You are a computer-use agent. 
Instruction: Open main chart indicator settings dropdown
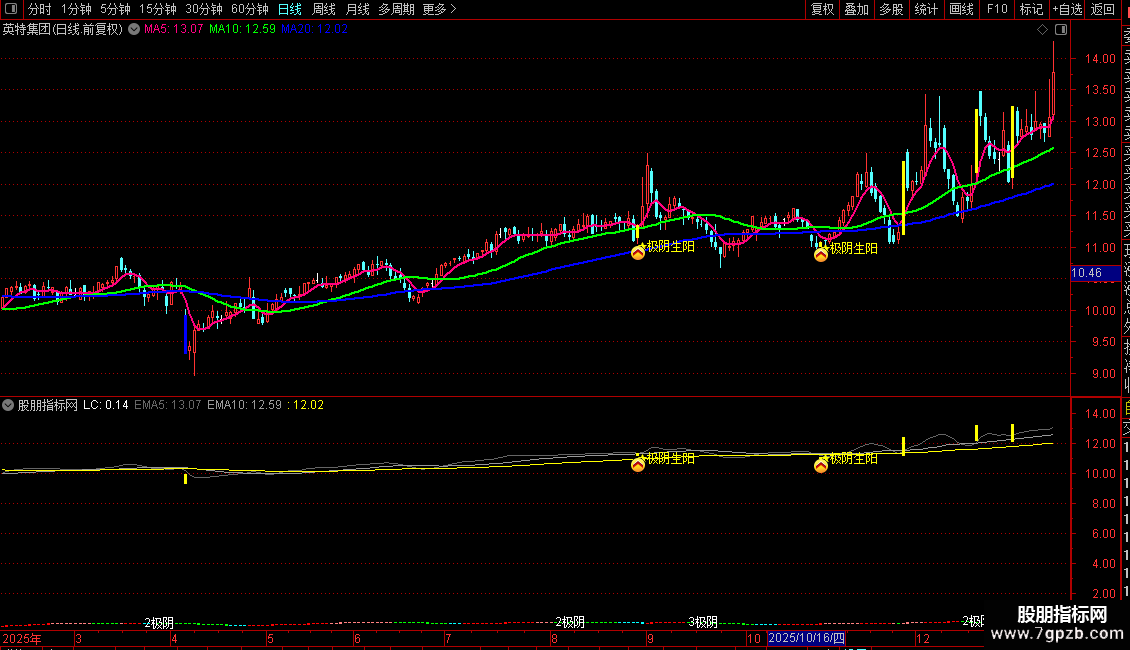click(134, 30)
